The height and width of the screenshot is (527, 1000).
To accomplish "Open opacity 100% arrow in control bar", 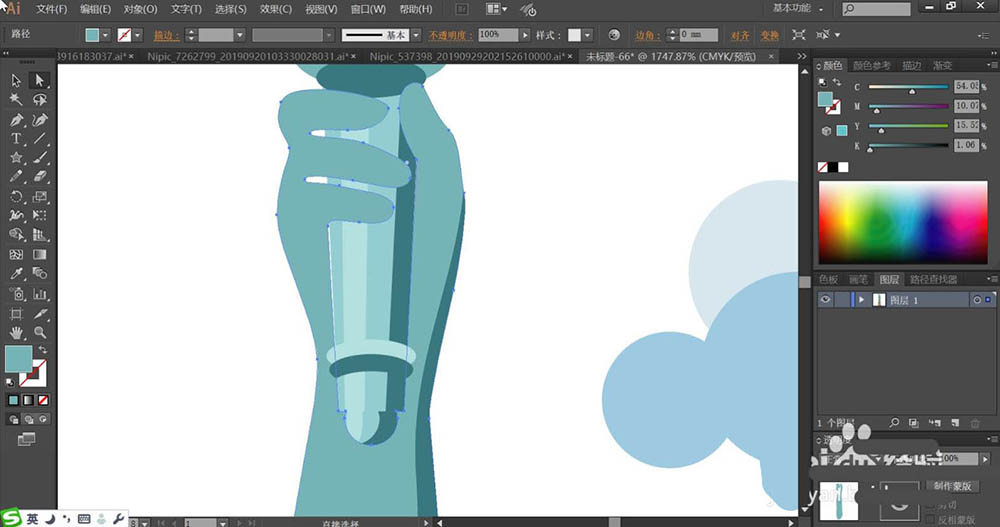I will [525, 35].
